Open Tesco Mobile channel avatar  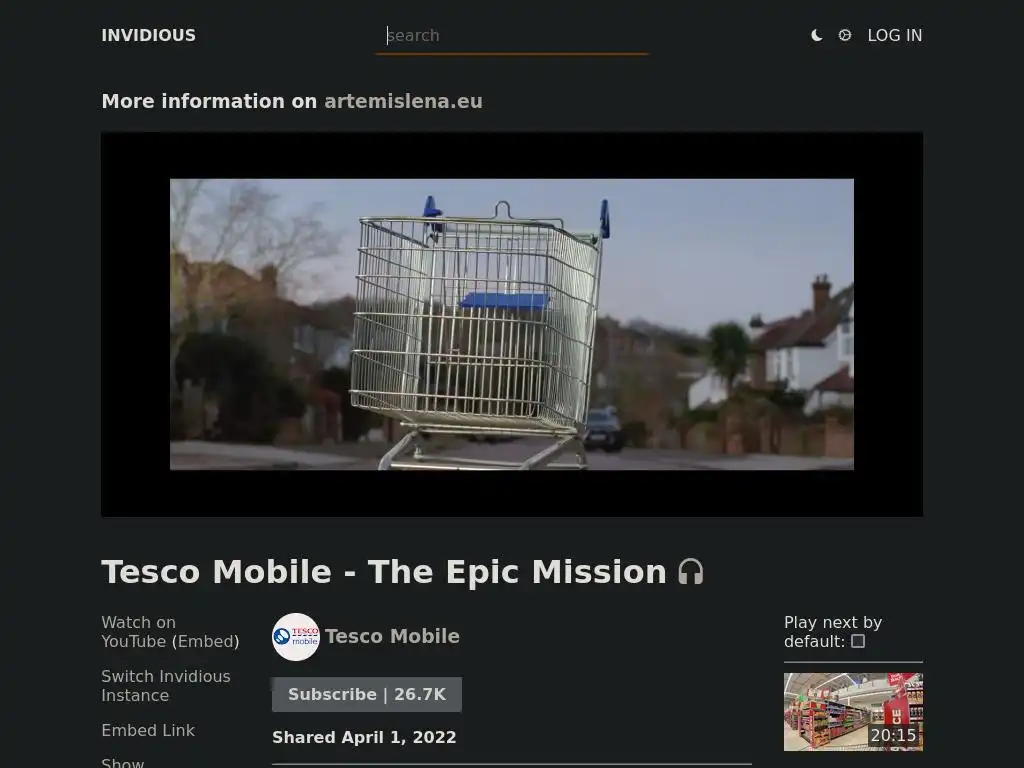click(x=296, y=637)
